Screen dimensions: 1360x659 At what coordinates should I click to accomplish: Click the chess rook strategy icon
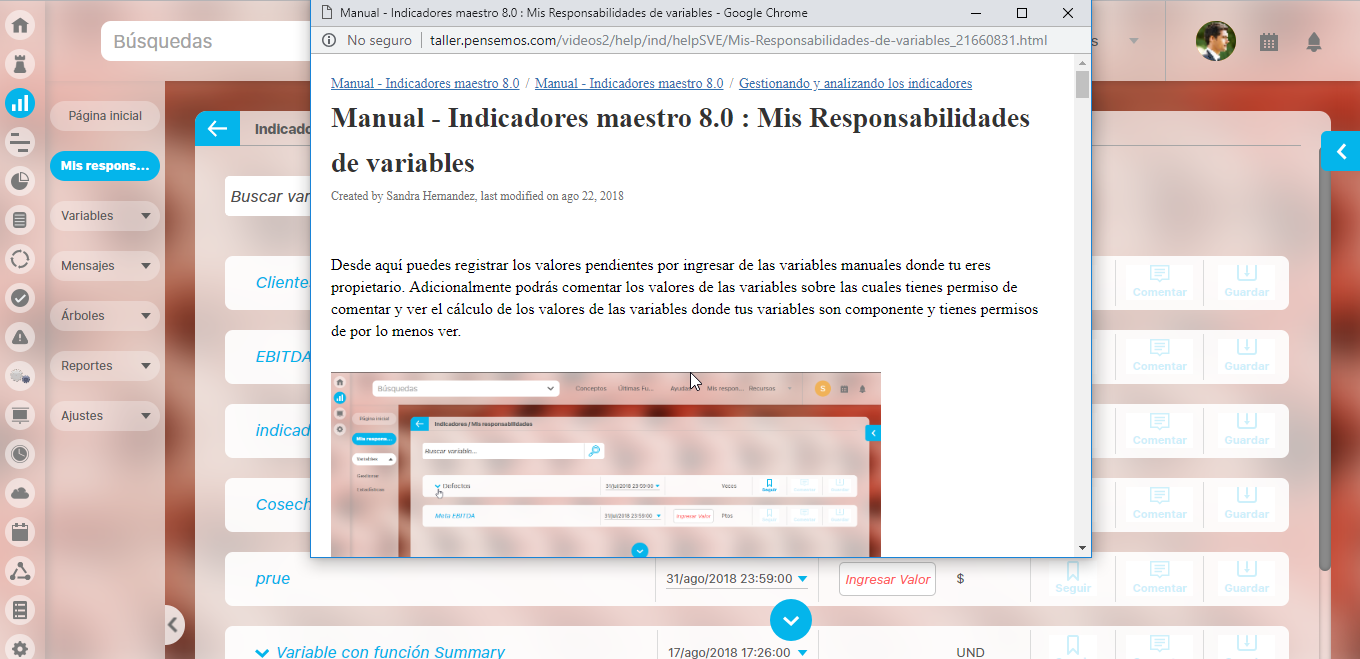pyautogui.click(x=20, y=64)
